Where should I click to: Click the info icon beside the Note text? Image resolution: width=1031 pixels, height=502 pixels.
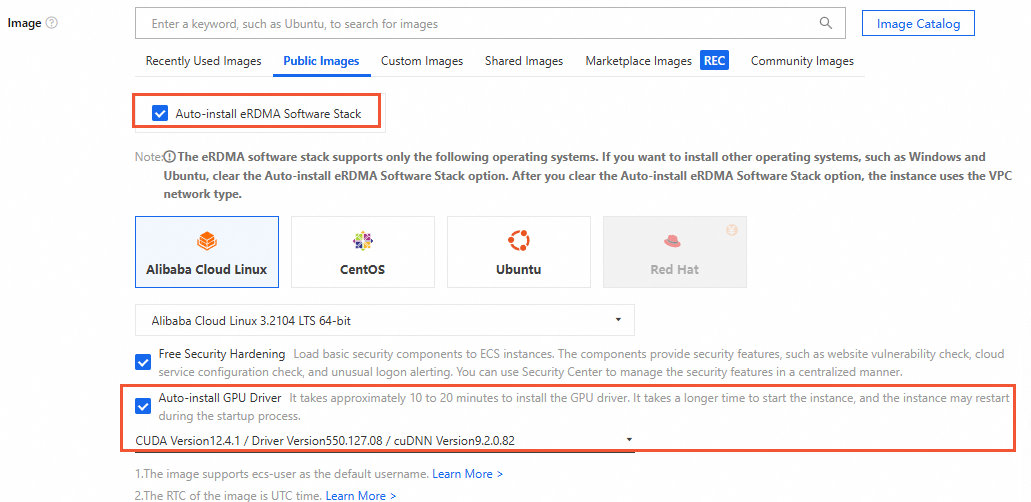170,157
